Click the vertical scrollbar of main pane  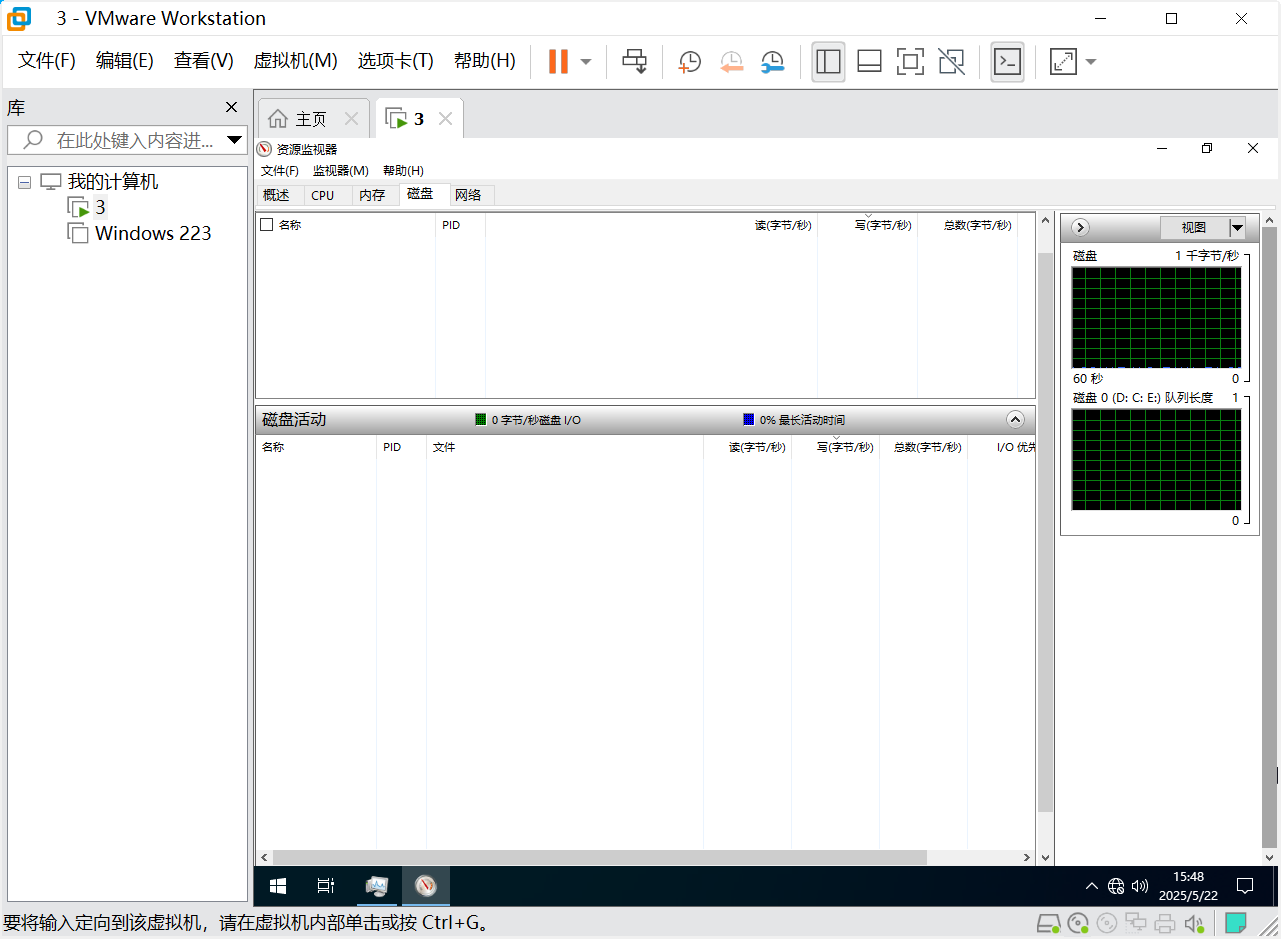pos(1045,530)
